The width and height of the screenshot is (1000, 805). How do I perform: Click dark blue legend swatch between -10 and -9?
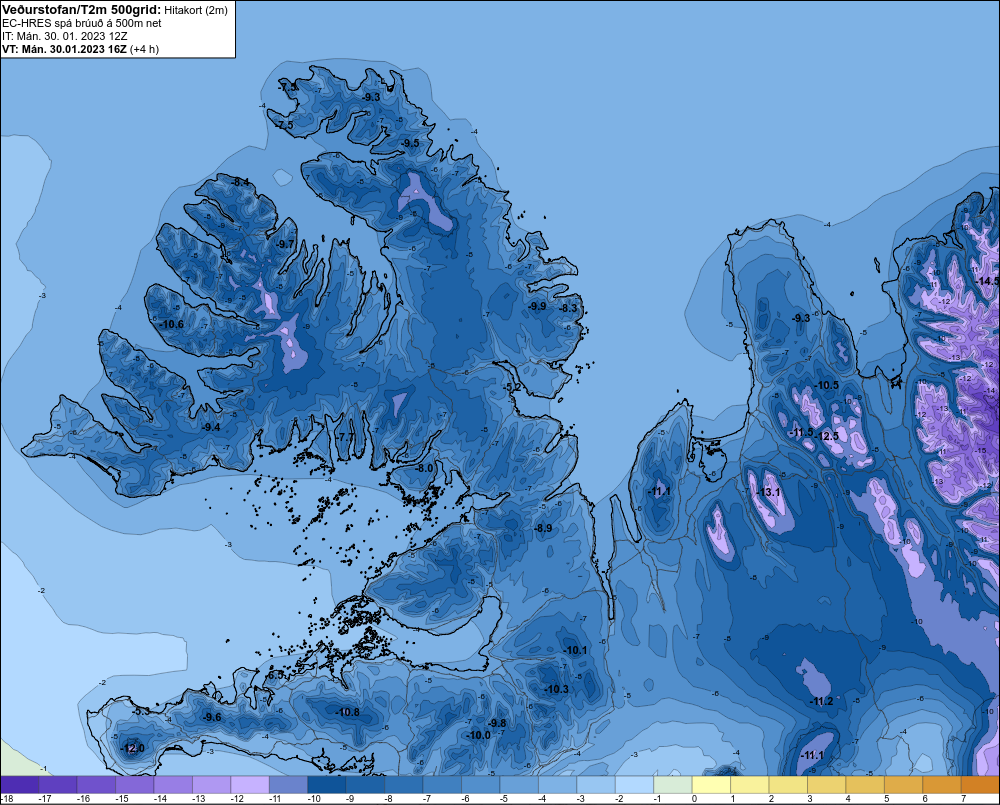point(327,784)
